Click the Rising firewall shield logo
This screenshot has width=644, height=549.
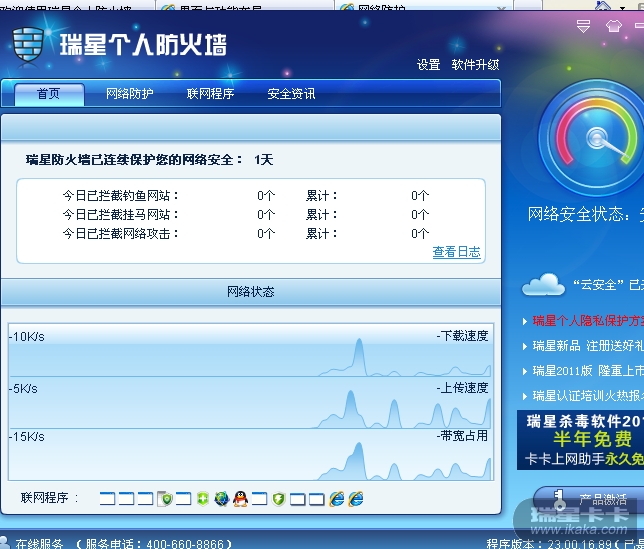click(x=28, y=45)
